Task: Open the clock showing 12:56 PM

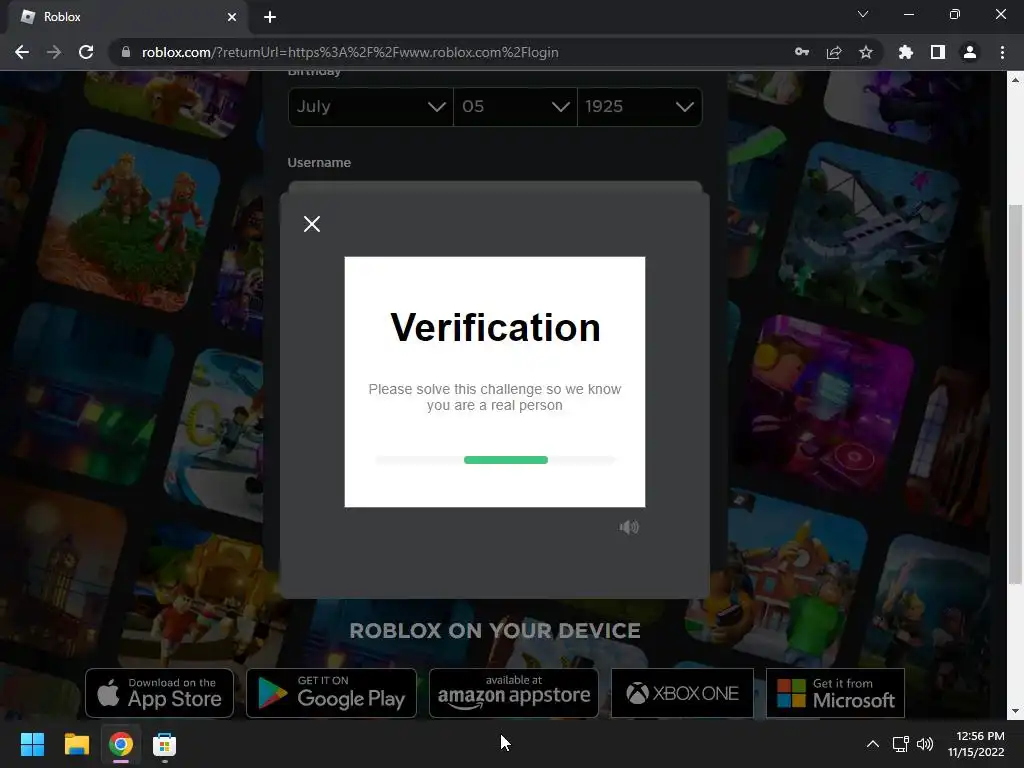Action: click(976, 744)
